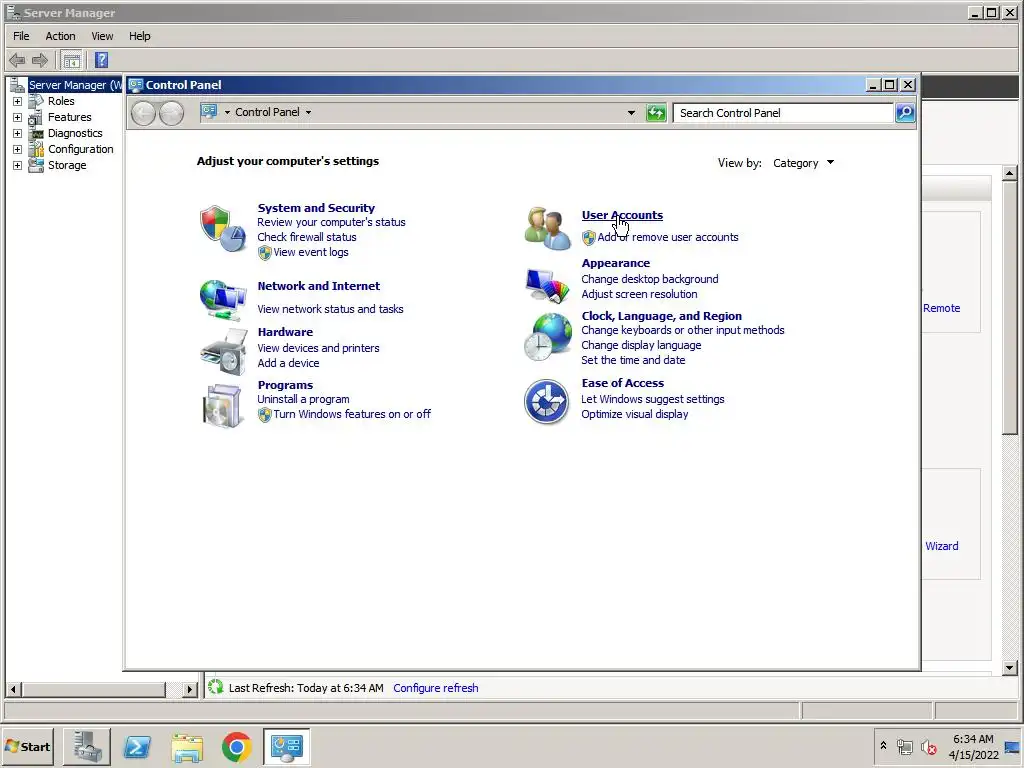Screen dimensions: 1024x768
Task: Click the right pane scroll up arrow
Action: [x=1010, y=173]
